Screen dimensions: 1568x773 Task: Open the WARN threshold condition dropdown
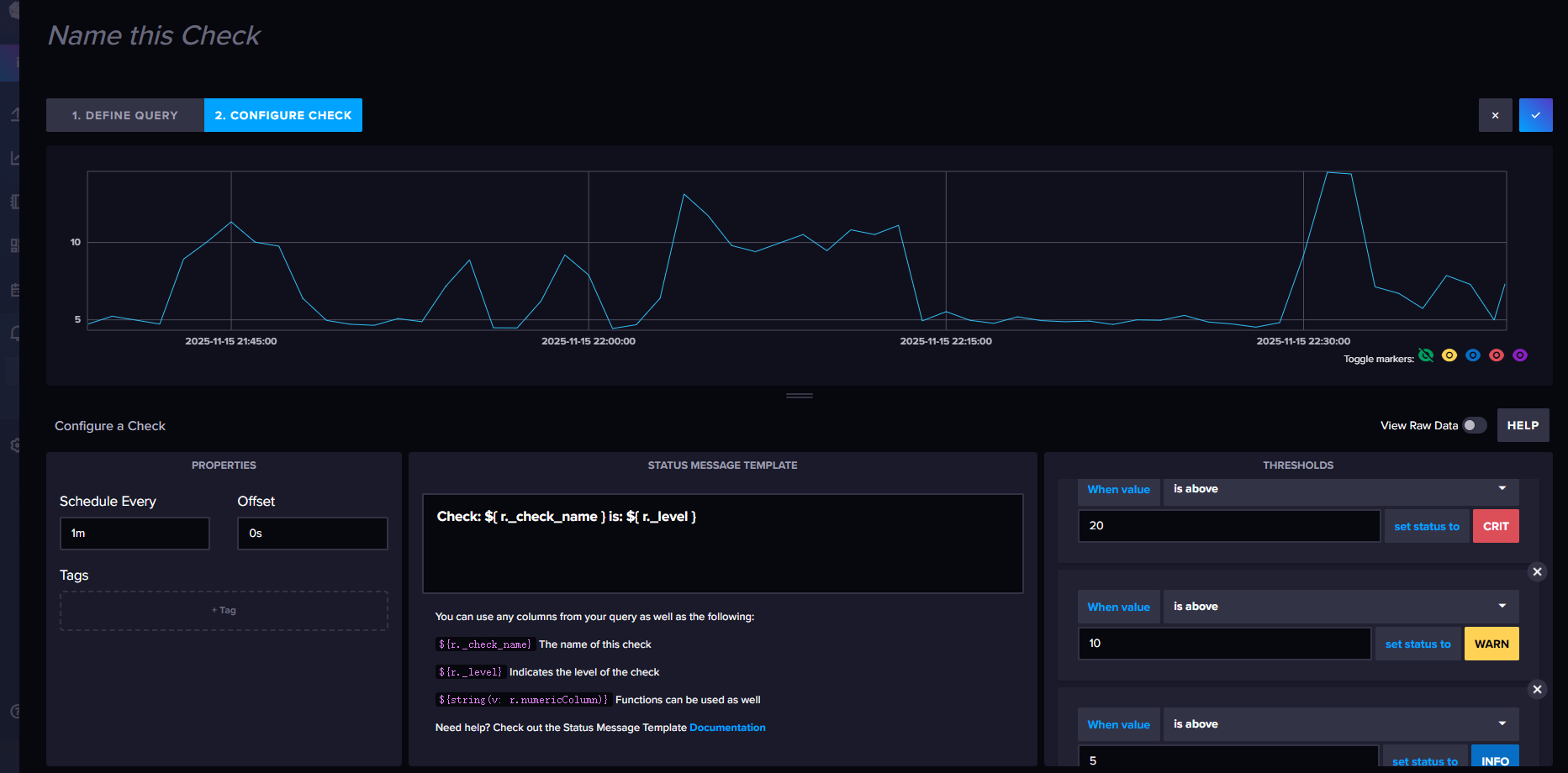pos(1340,607)
